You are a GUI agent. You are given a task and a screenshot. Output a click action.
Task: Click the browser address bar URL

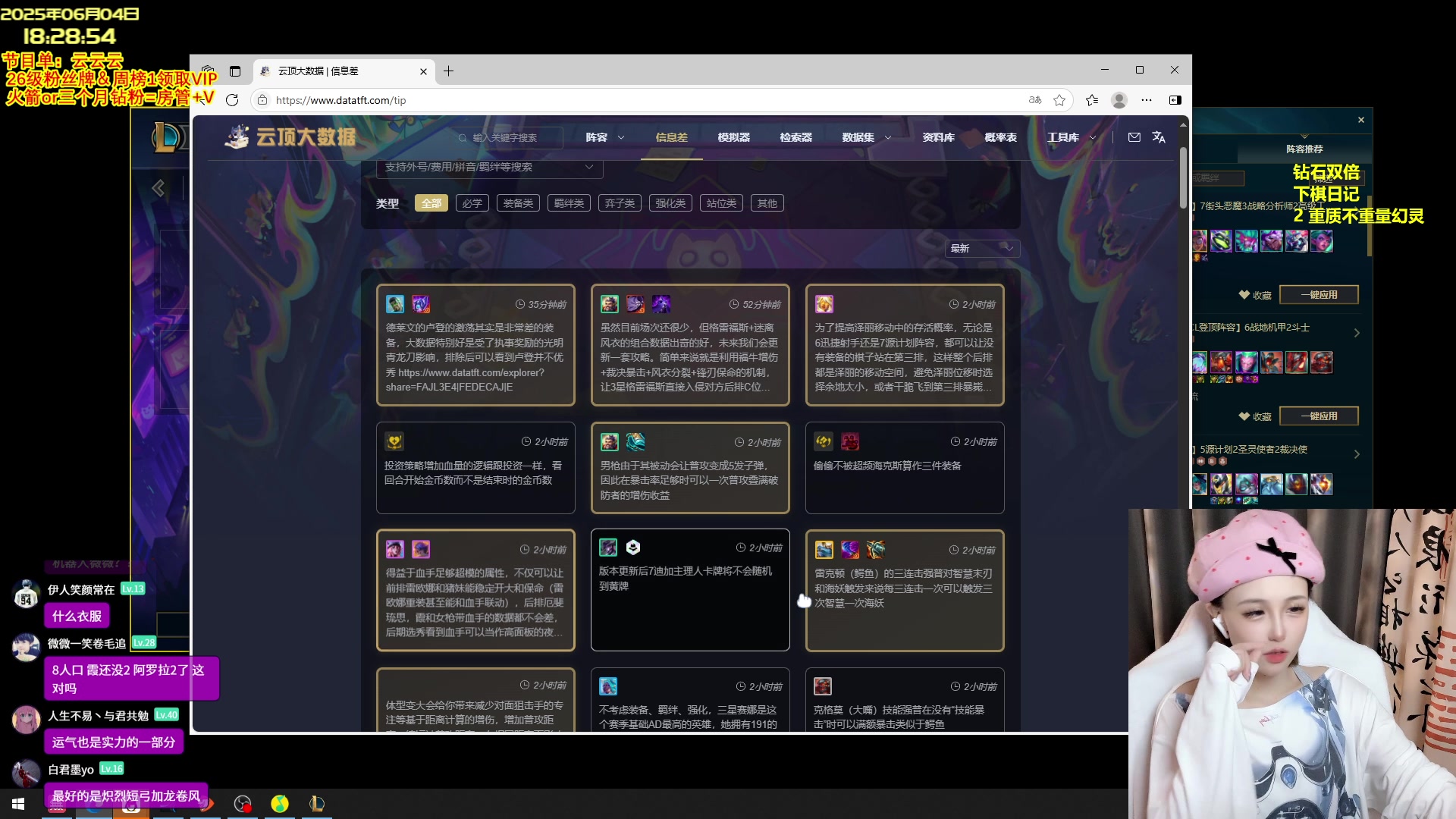[341, 100]
